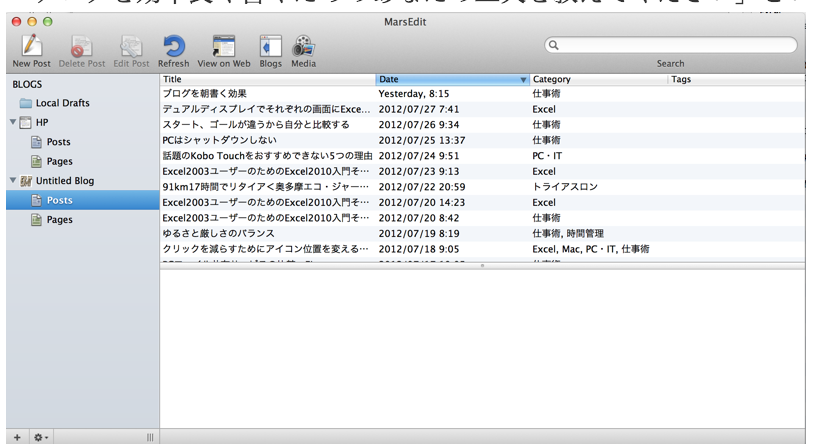Click the yellow minimize window button

click(32, 21)
